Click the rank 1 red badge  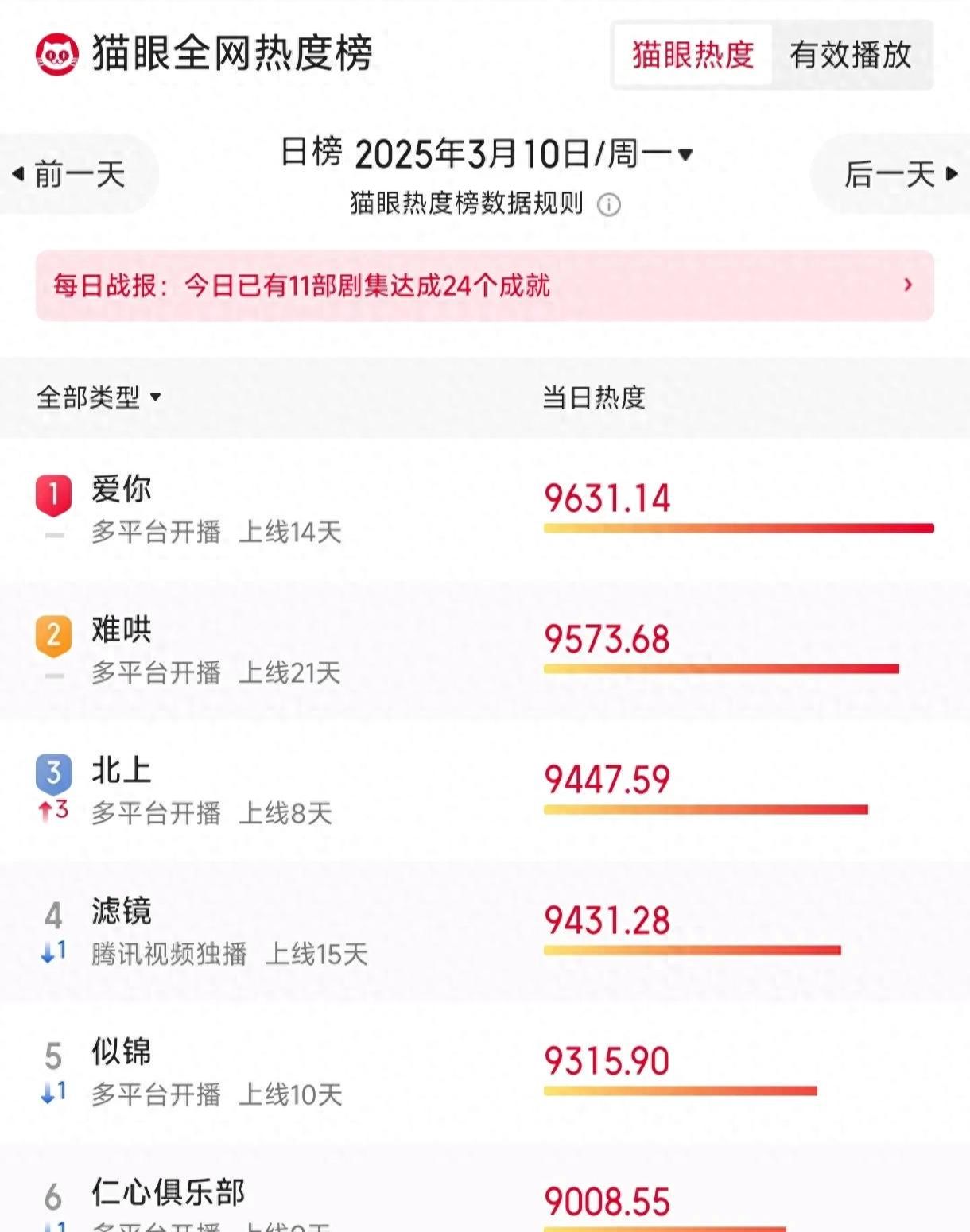53,494
